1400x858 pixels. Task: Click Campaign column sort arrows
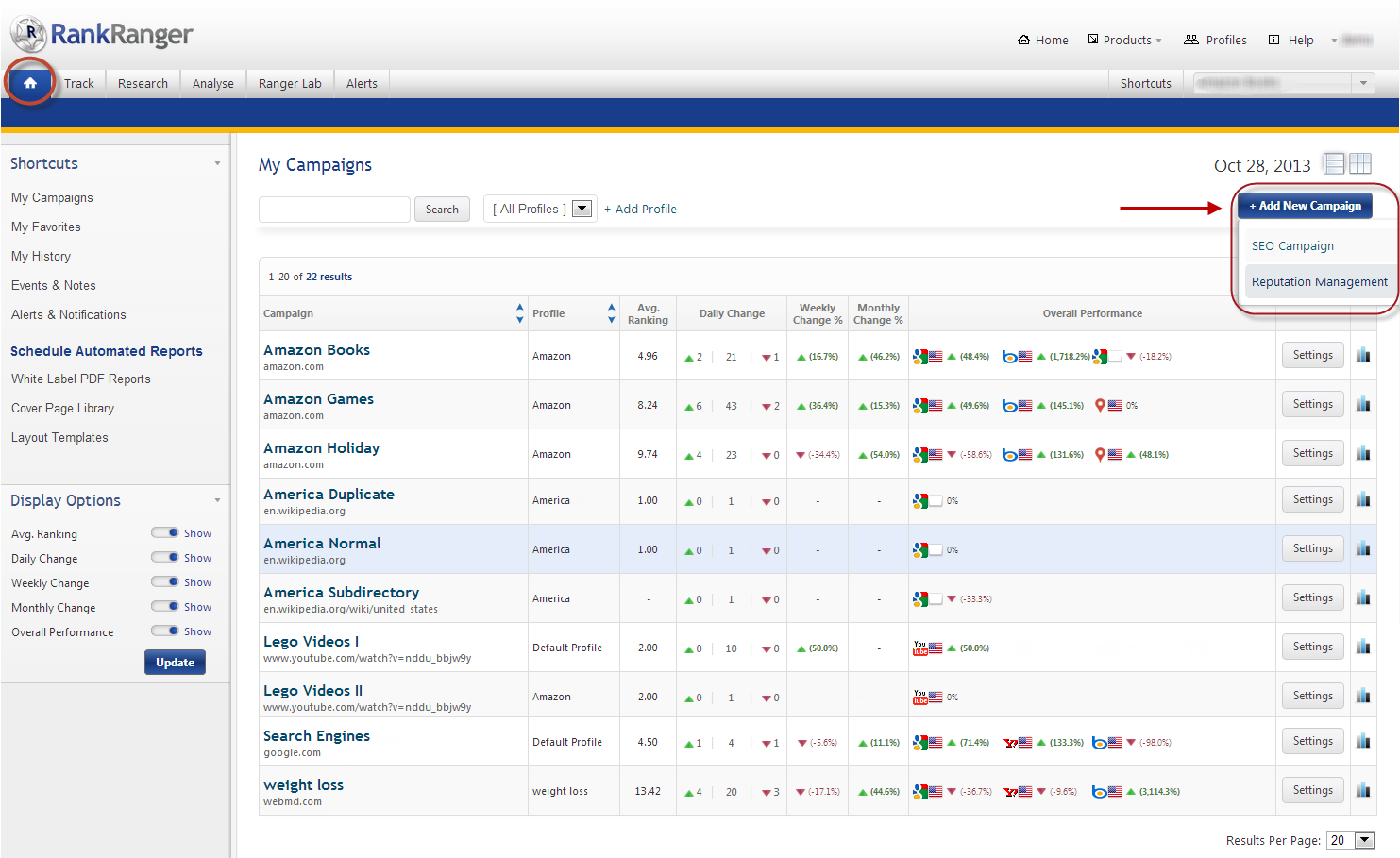coord(519,313)
